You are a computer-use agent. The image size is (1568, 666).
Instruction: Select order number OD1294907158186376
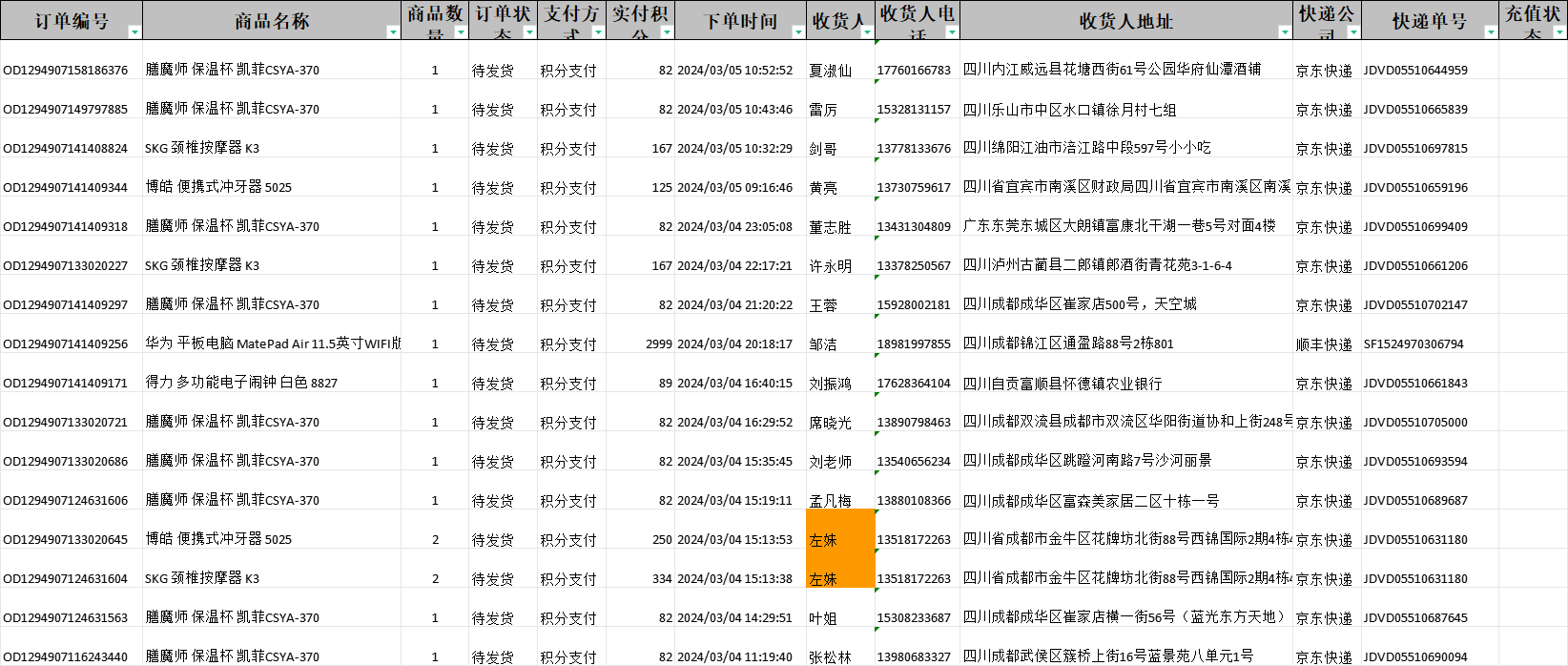coord(65,71)
